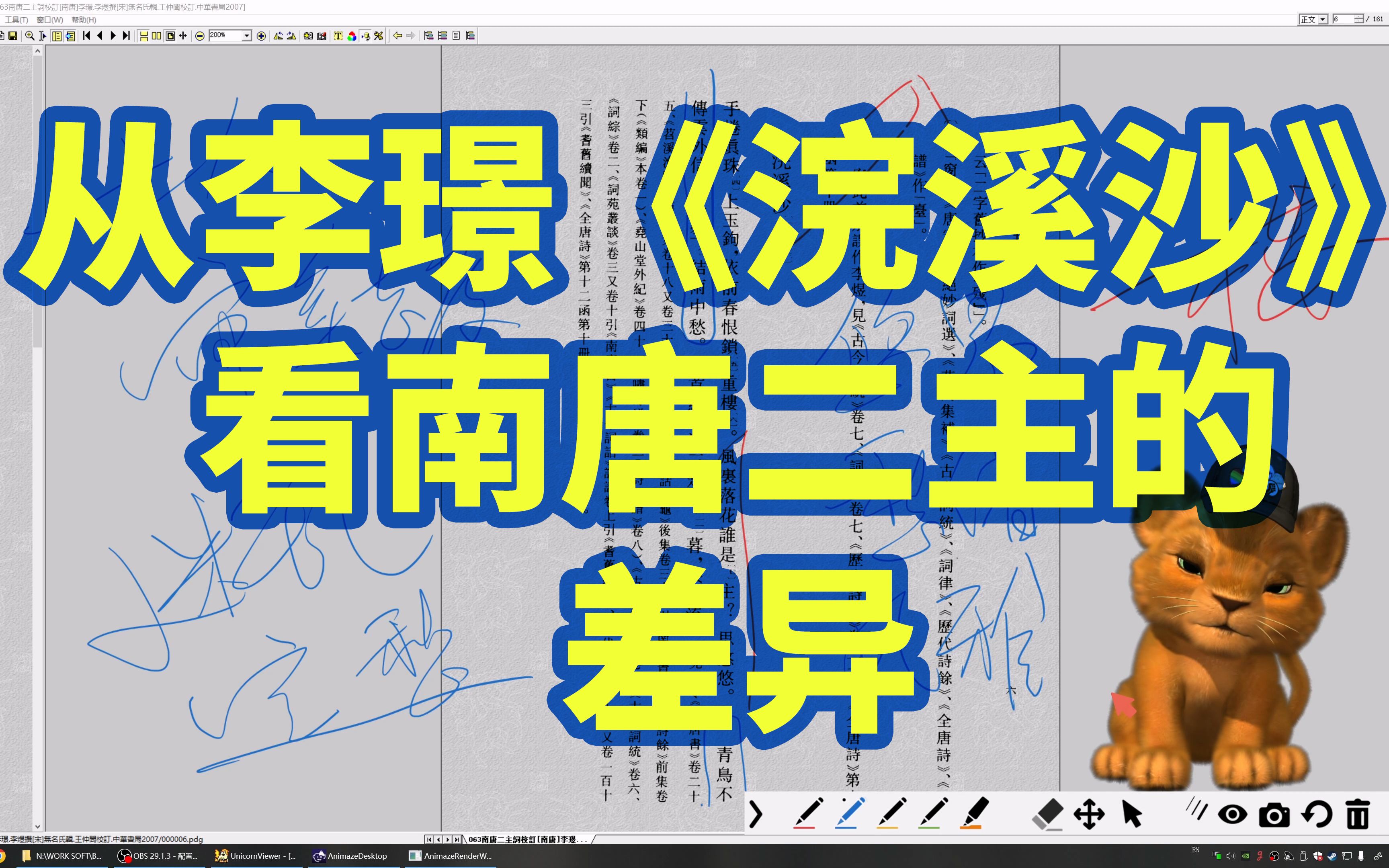
Task: Click the first tree-structure list icon
Action: point(429,36)
